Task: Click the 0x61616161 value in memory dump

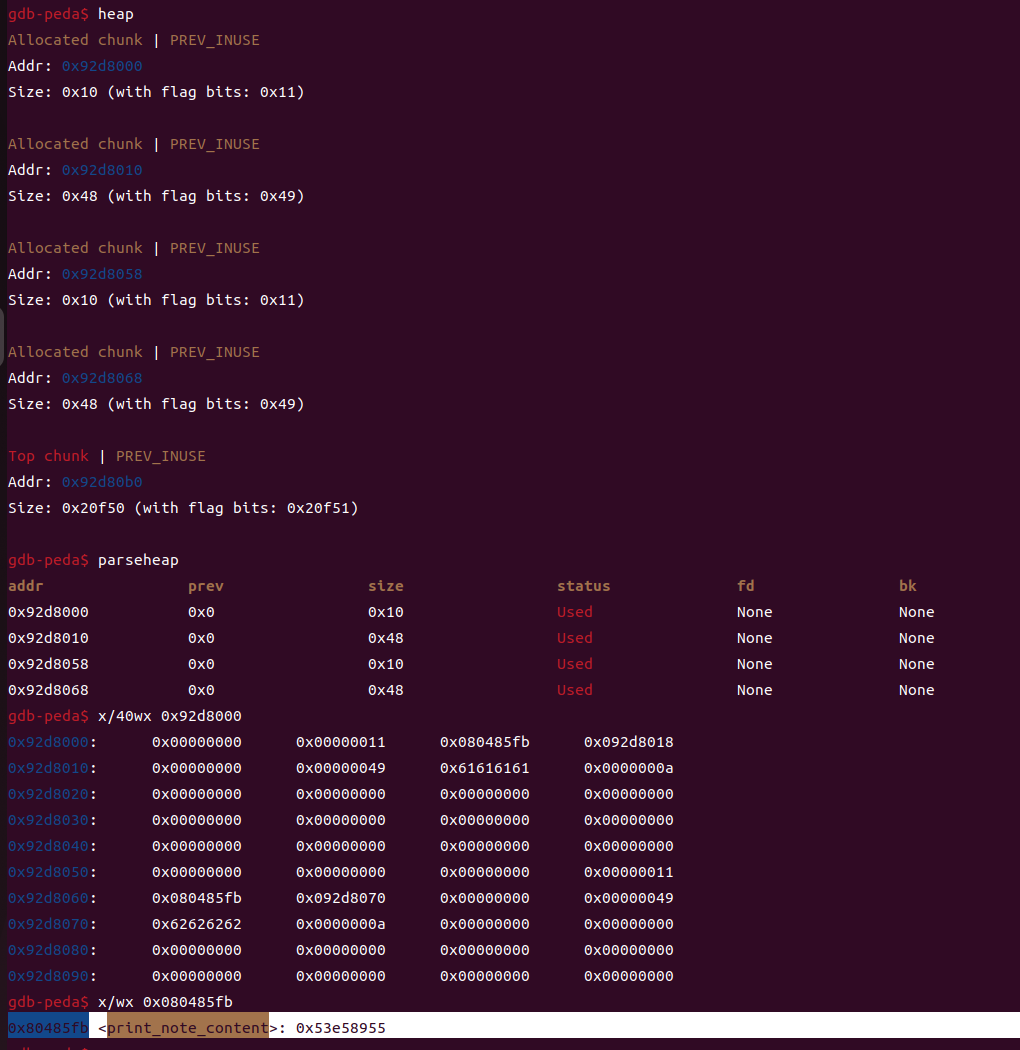Action: pos(484,768)
